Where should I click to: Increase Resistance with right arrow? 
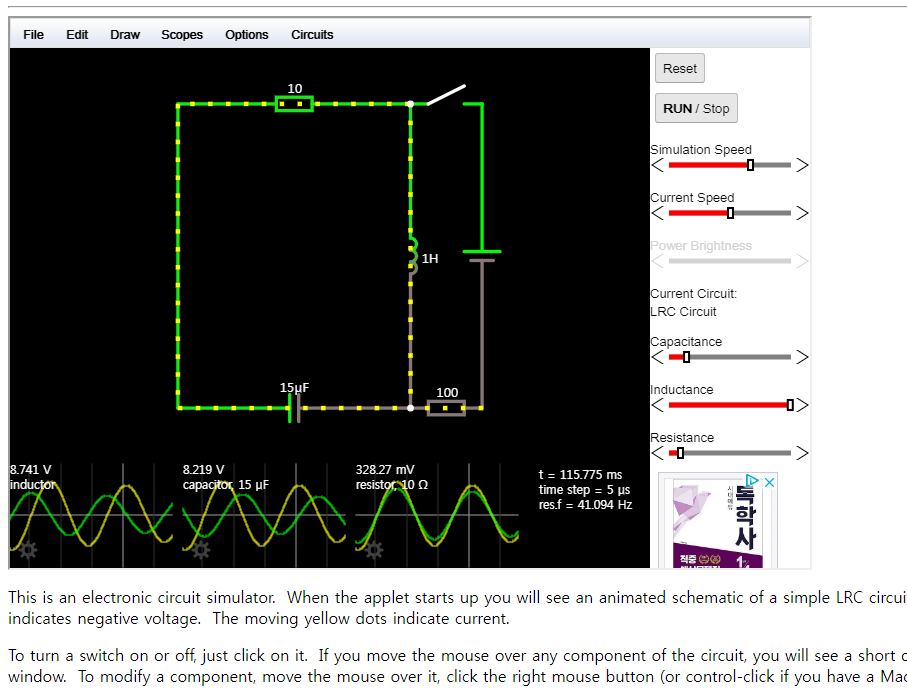tap(802, 453)
